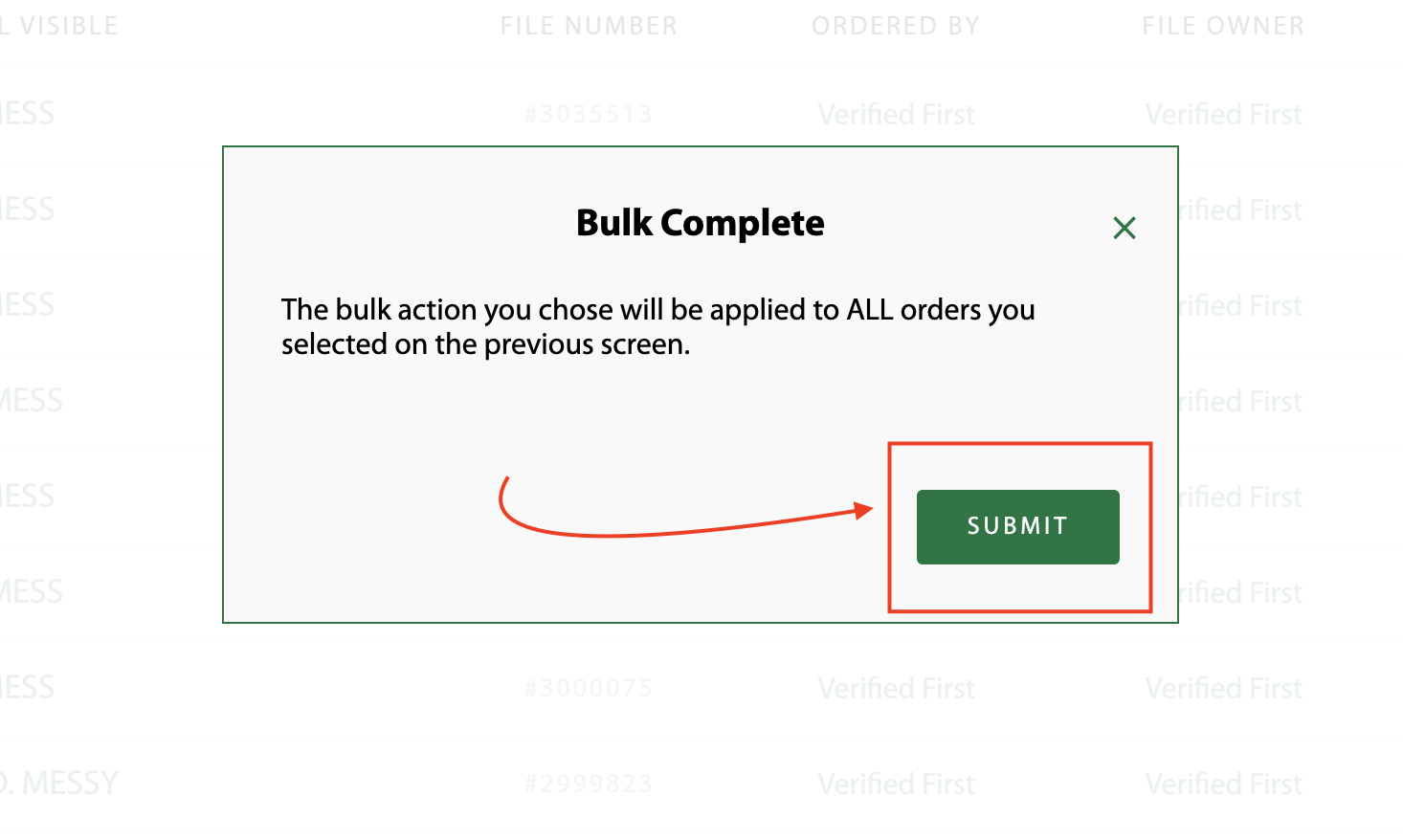Select File Owner Verified First in #3000075 row
Screen dimensions: 1403x840
(1224, 689)
